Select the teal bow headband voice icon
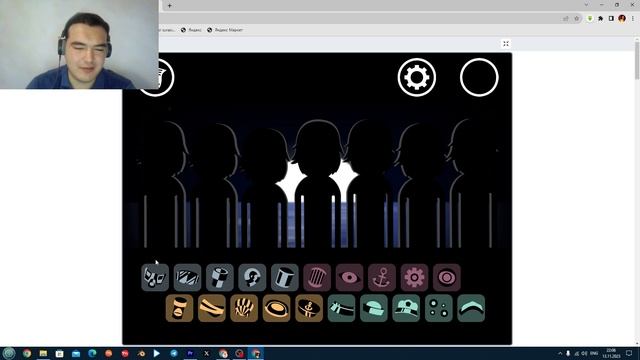The height and width of the screenshot is (360, 640). click(x=341, y=308)
